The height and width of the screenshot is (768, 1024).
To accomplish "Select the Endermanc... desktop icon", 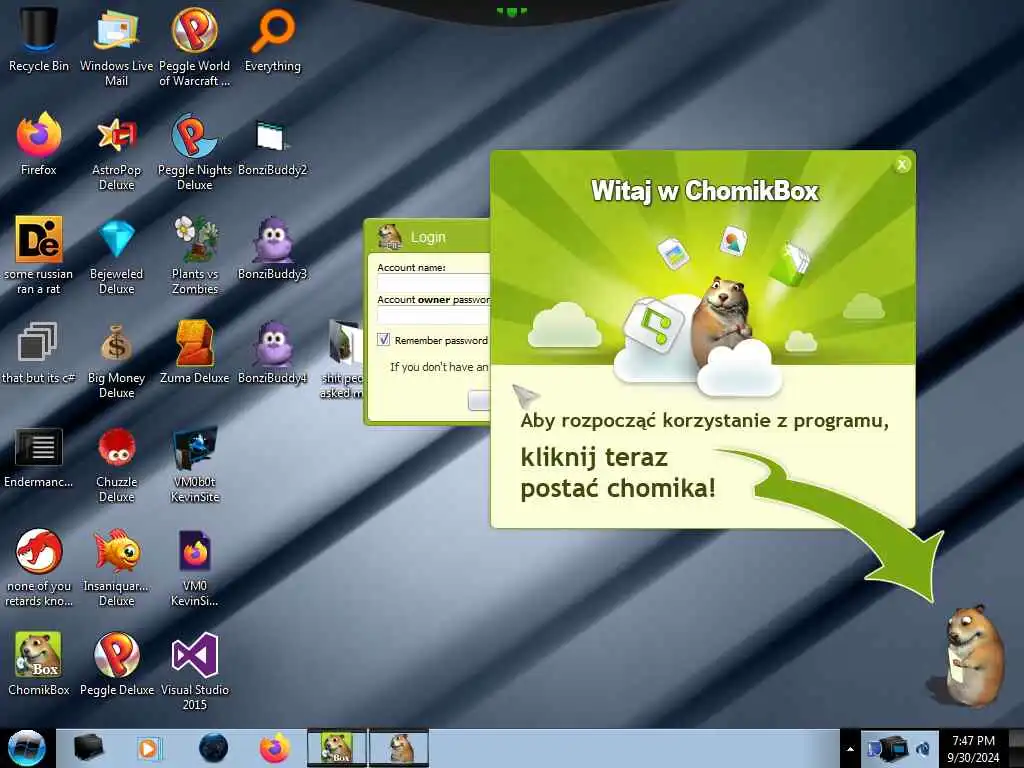I will click(x=39, y=456).
